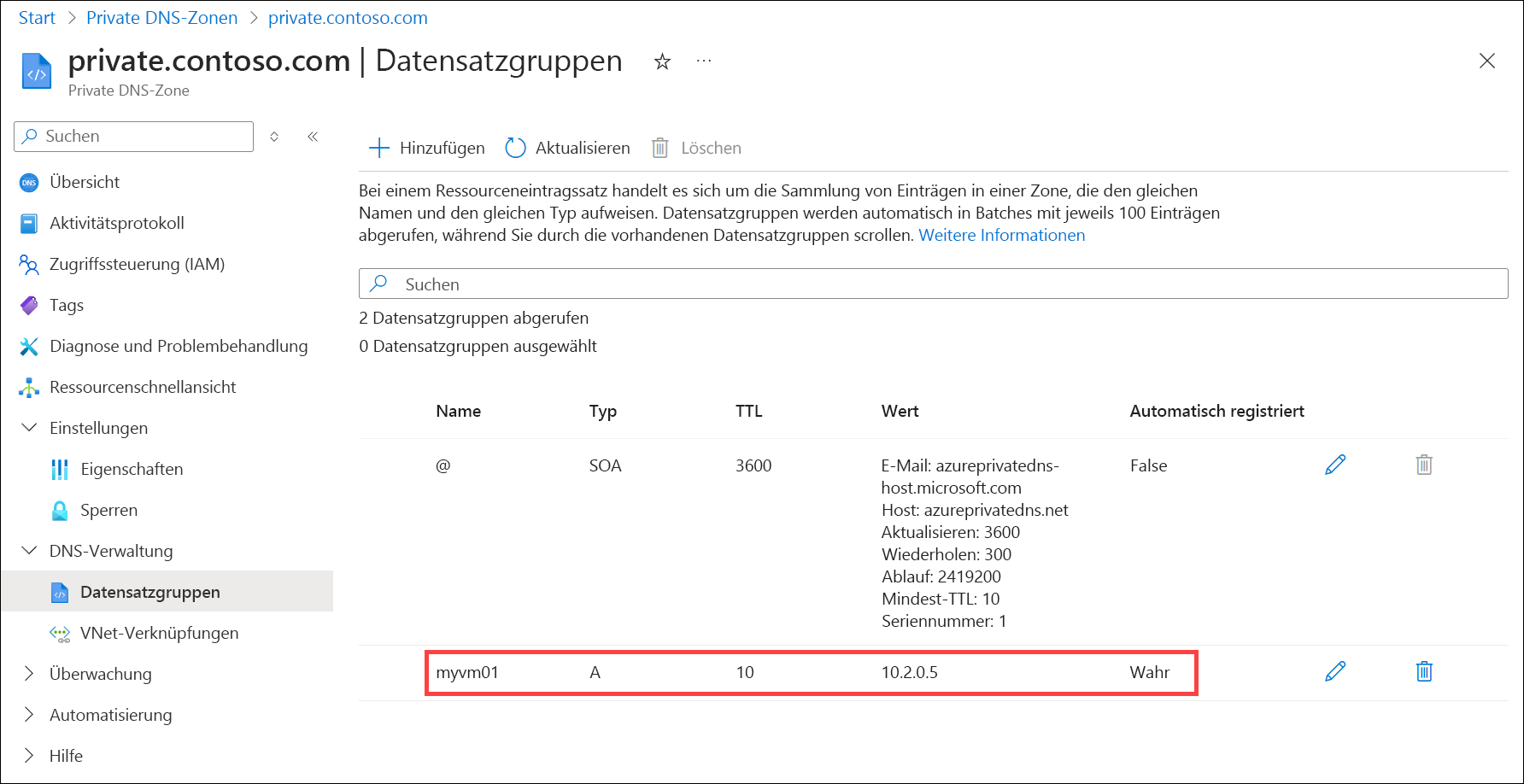Select the myvm01 name cell
The height and width of the screenshot is (784, 1524).
[467, 672]
